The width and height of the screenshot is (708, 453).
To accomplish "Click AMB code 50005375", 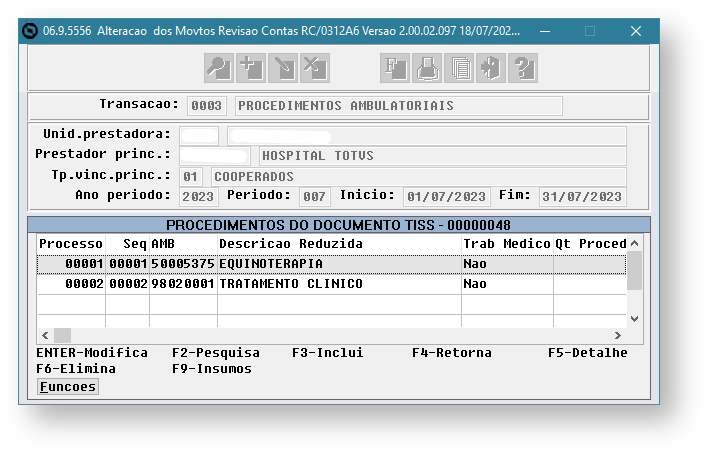I will [183, 264].
